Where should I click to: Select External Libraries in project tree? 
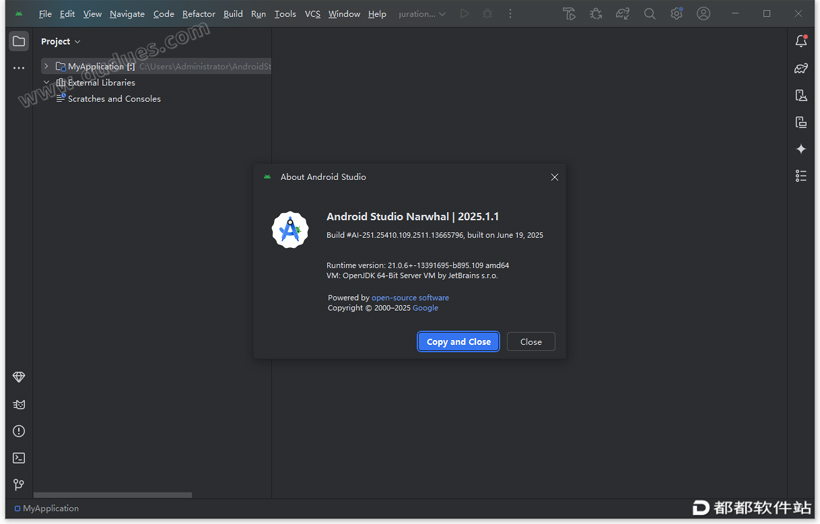[101, 82]
